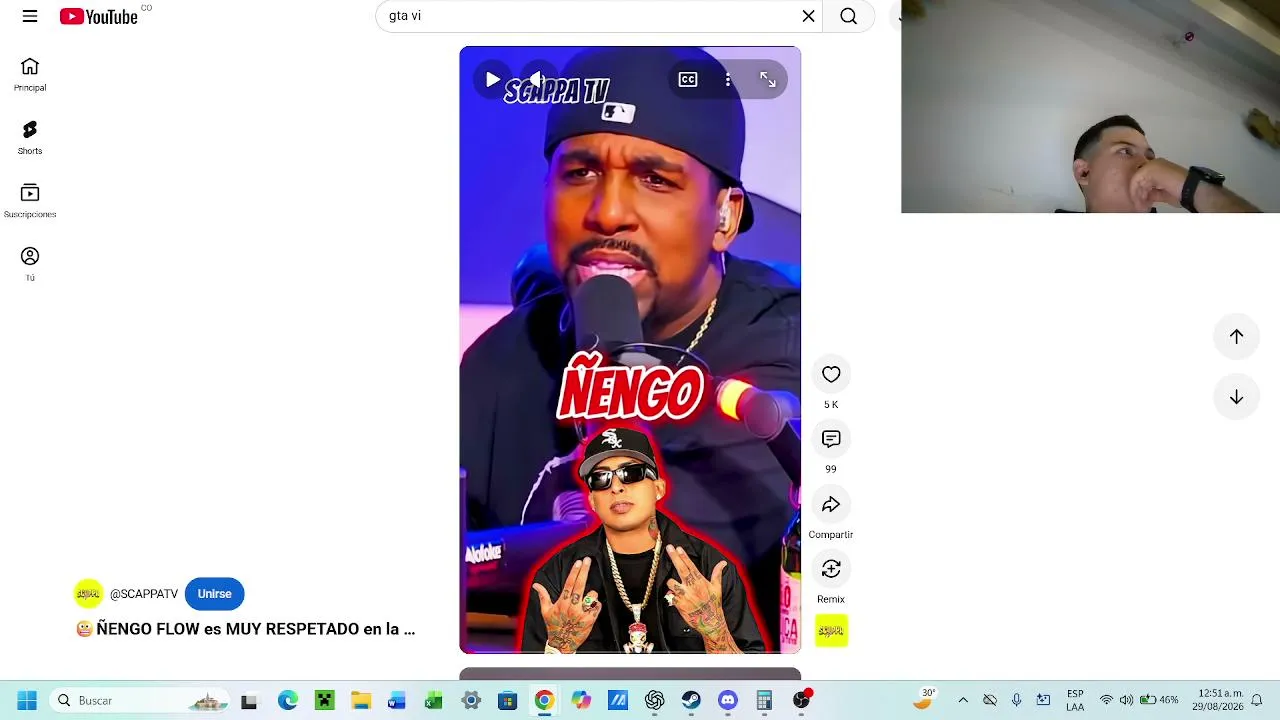
Task: Open the YouTube hamburger guide menu
Action: (x=30, y=16)
